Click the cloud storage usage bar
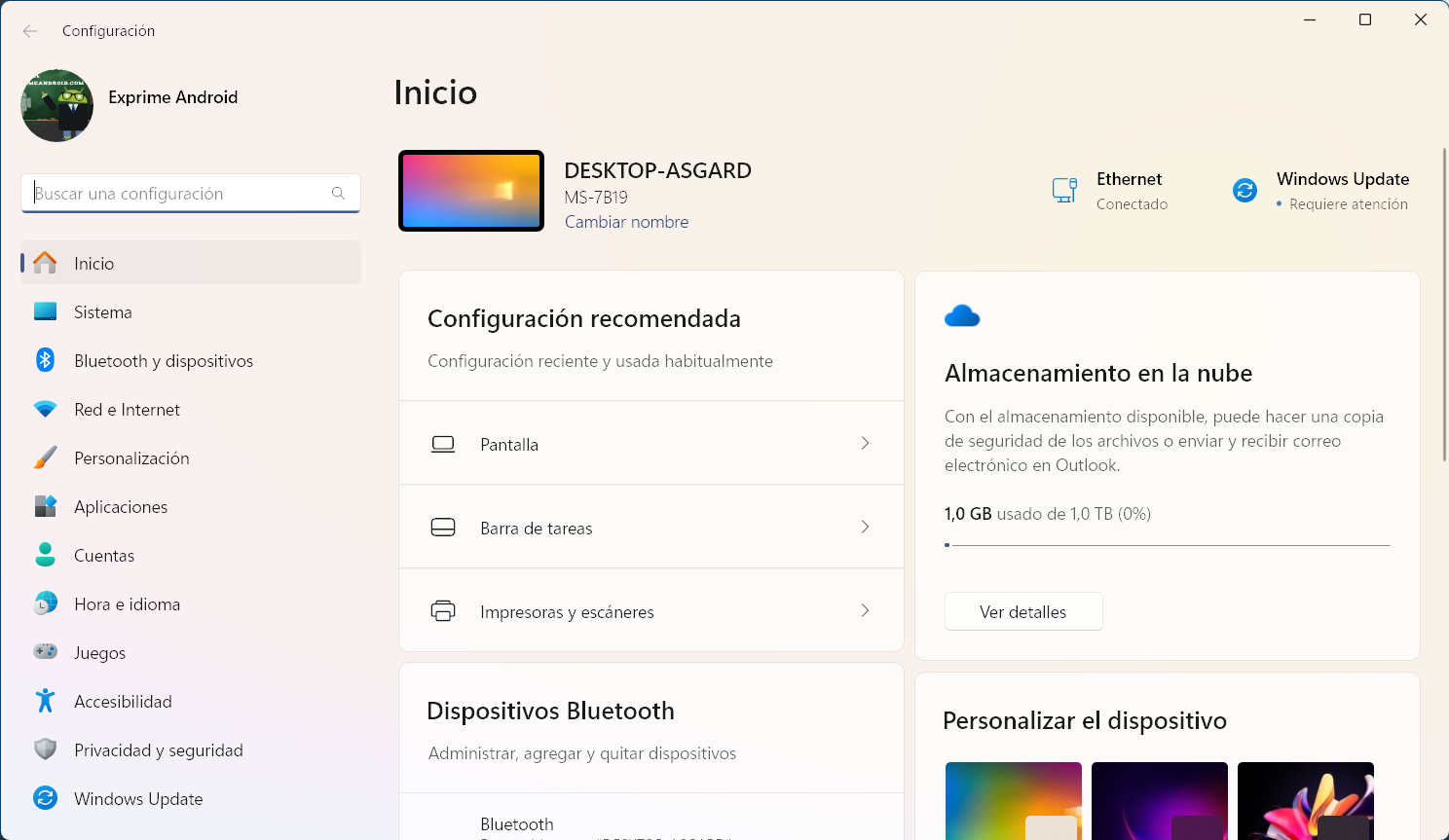The height and width of the screenshot is (840, 1449). 1167,545
